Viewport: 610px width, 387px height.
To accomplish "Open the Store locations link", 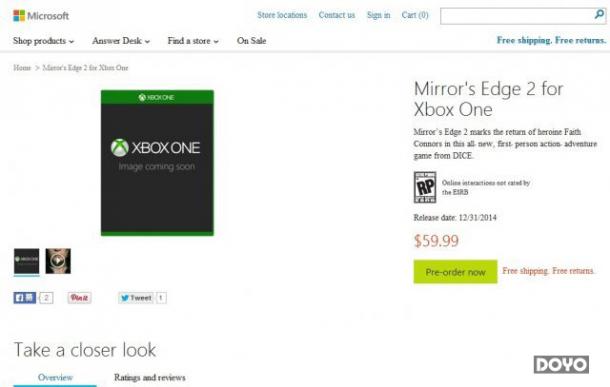I will (x=282, y=15).
